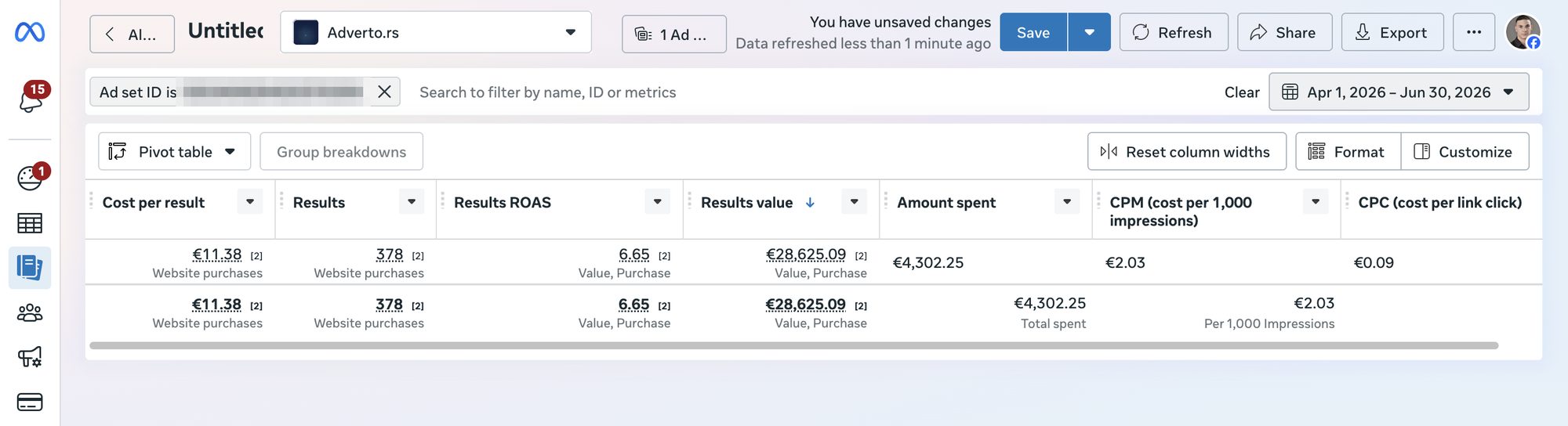This screenshot has width=1568, height=426.
Task: Customize the report columns
Action: (x=1465, y=151)
